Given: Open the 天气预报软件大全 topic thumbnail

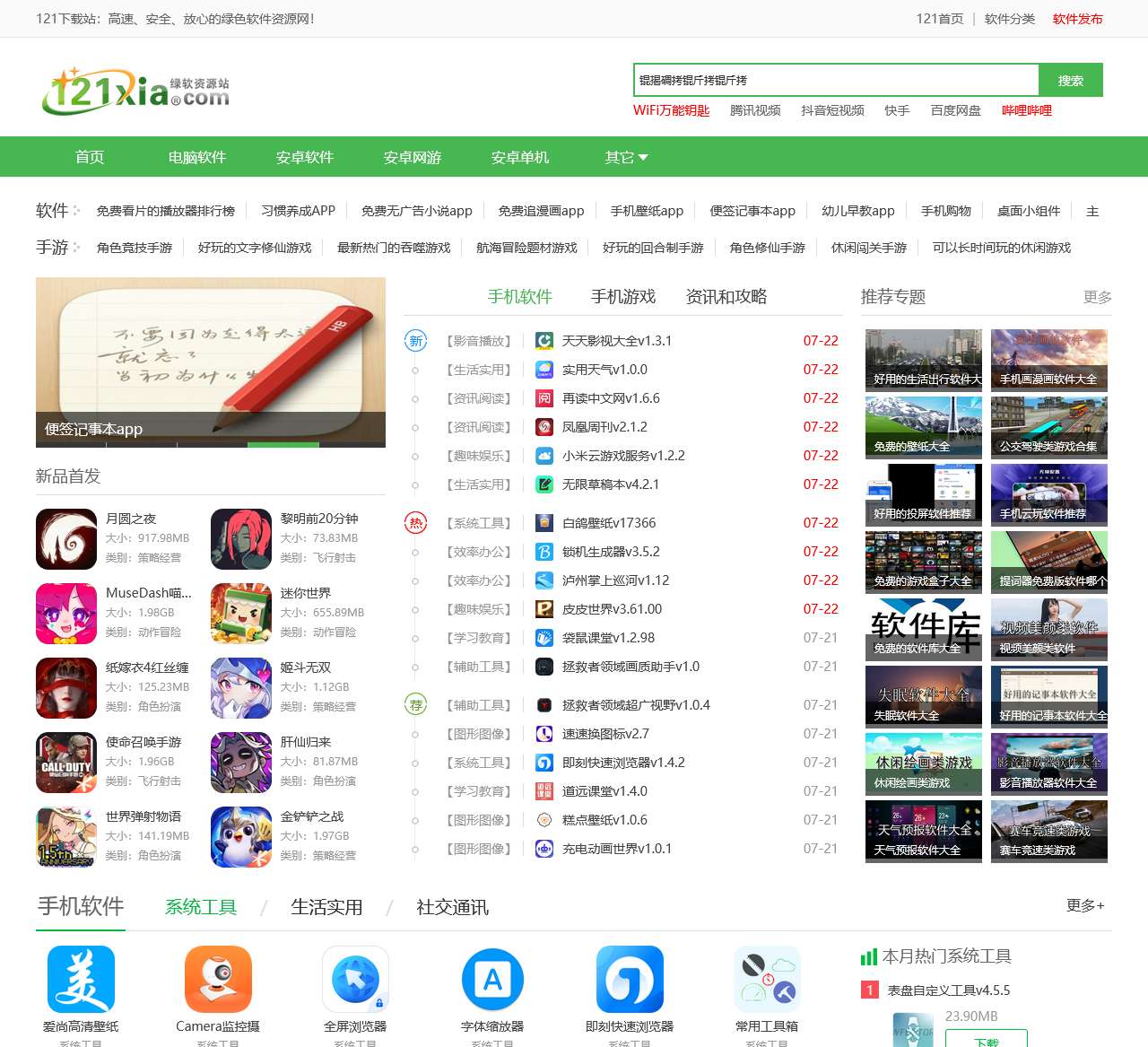Looking at the screenshot, I should (924, 832).
